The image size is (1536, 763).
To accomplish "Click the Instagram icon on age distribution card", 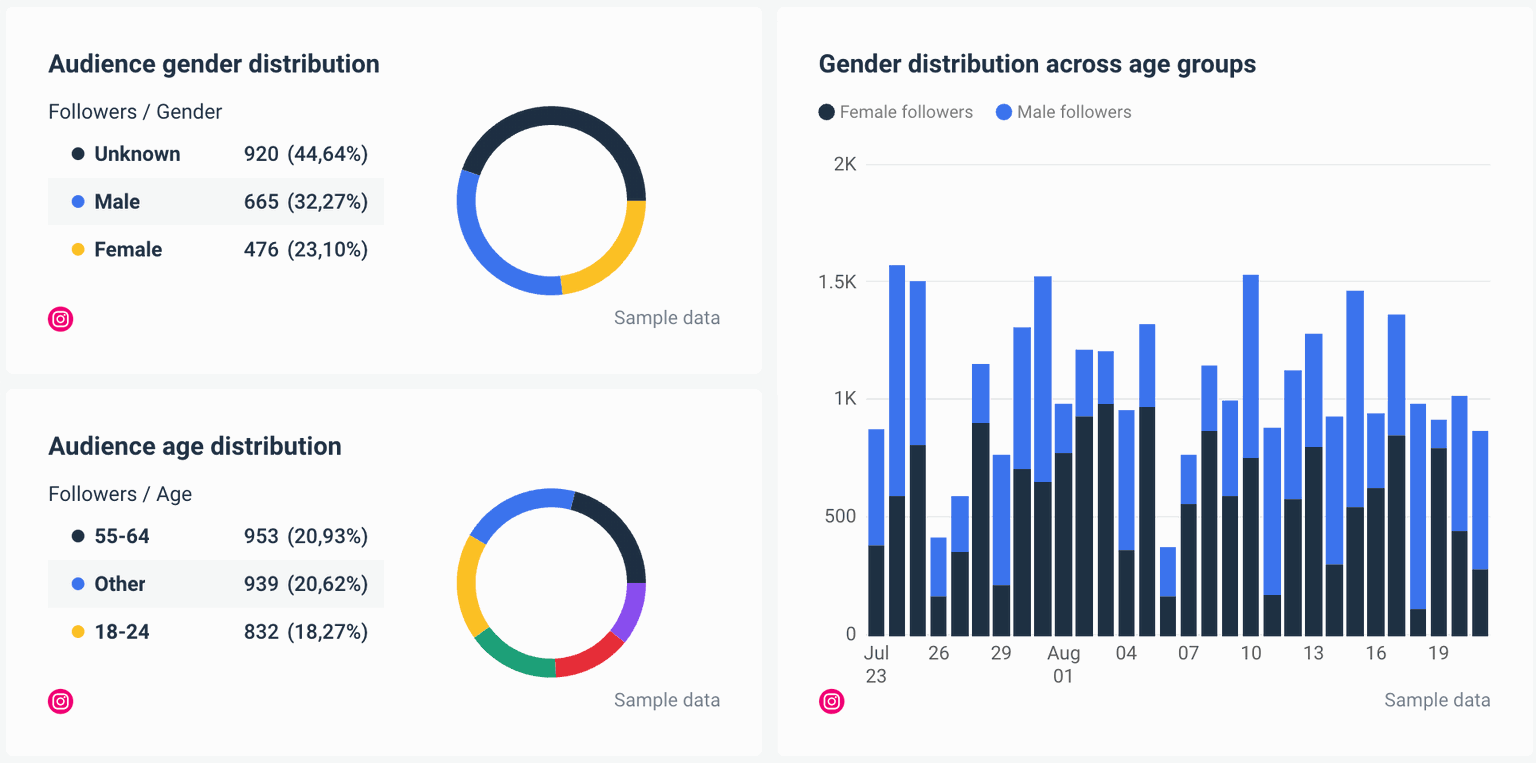I will tap(60, 701).
